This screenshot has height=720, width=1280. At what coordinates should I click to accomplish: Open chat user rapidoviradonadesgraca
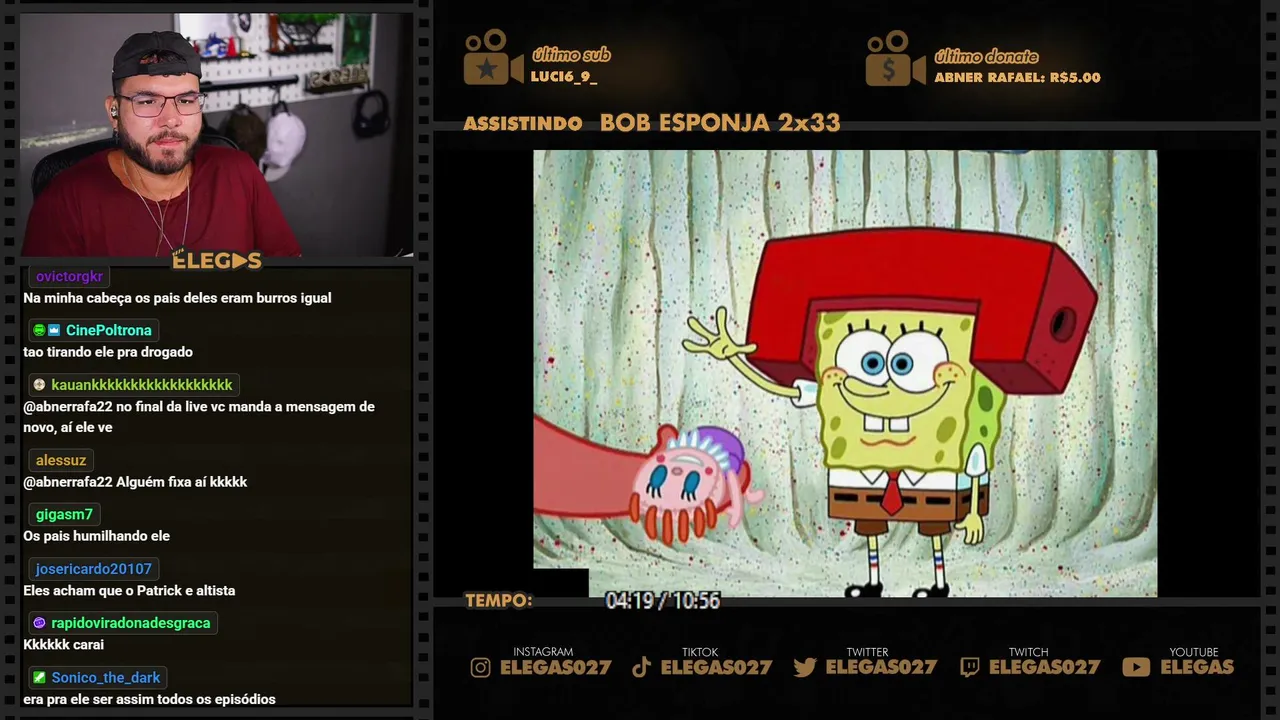pos(130,623)
